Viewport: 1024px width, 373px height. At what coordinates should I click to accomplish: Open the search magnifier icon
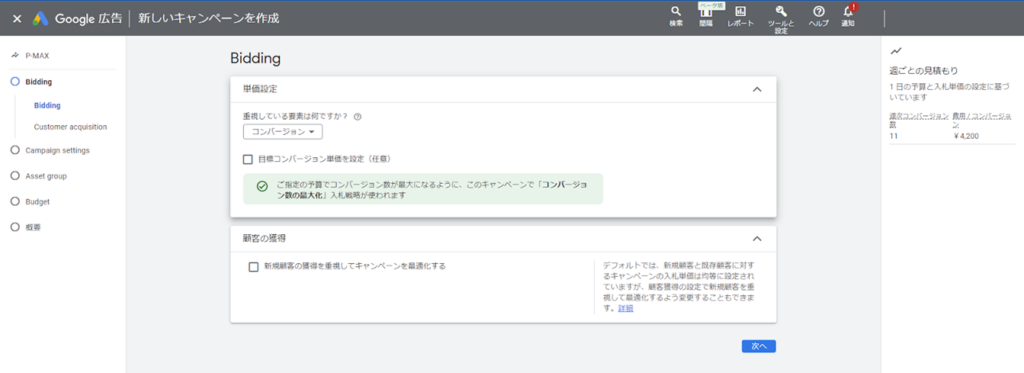coord(676,11)
